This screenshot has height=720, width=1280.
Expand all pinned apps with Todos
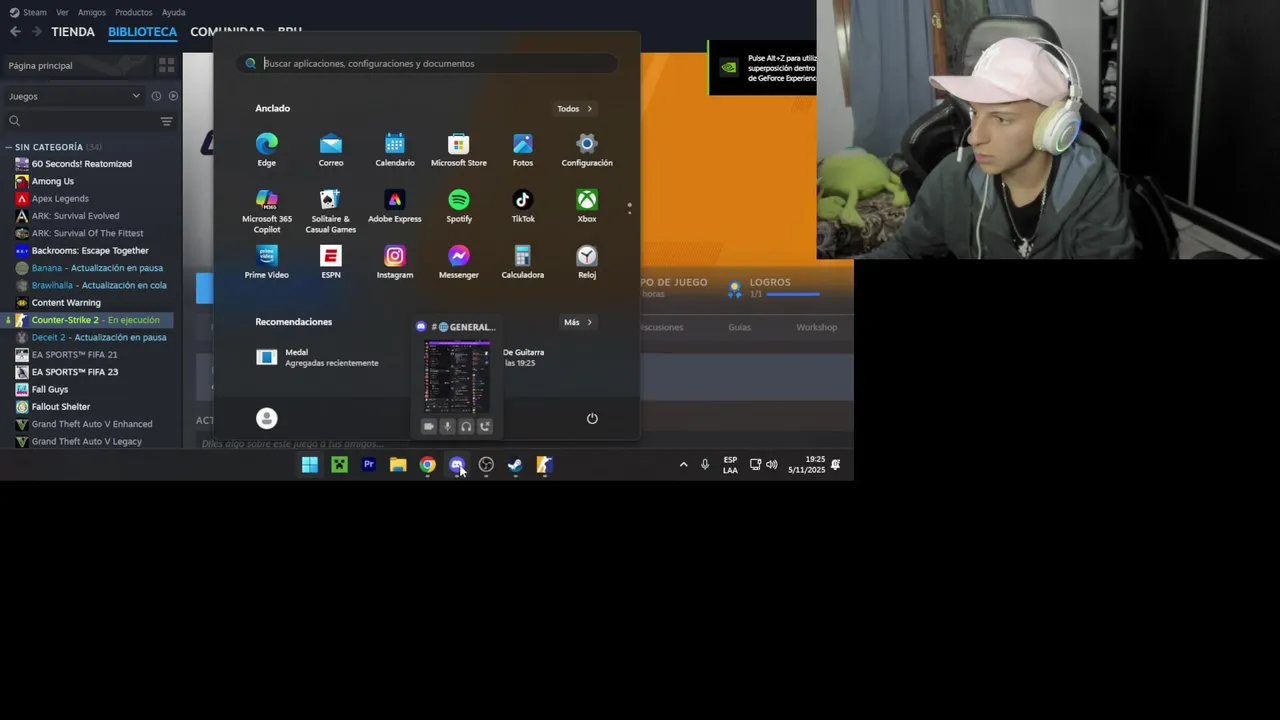575,108
